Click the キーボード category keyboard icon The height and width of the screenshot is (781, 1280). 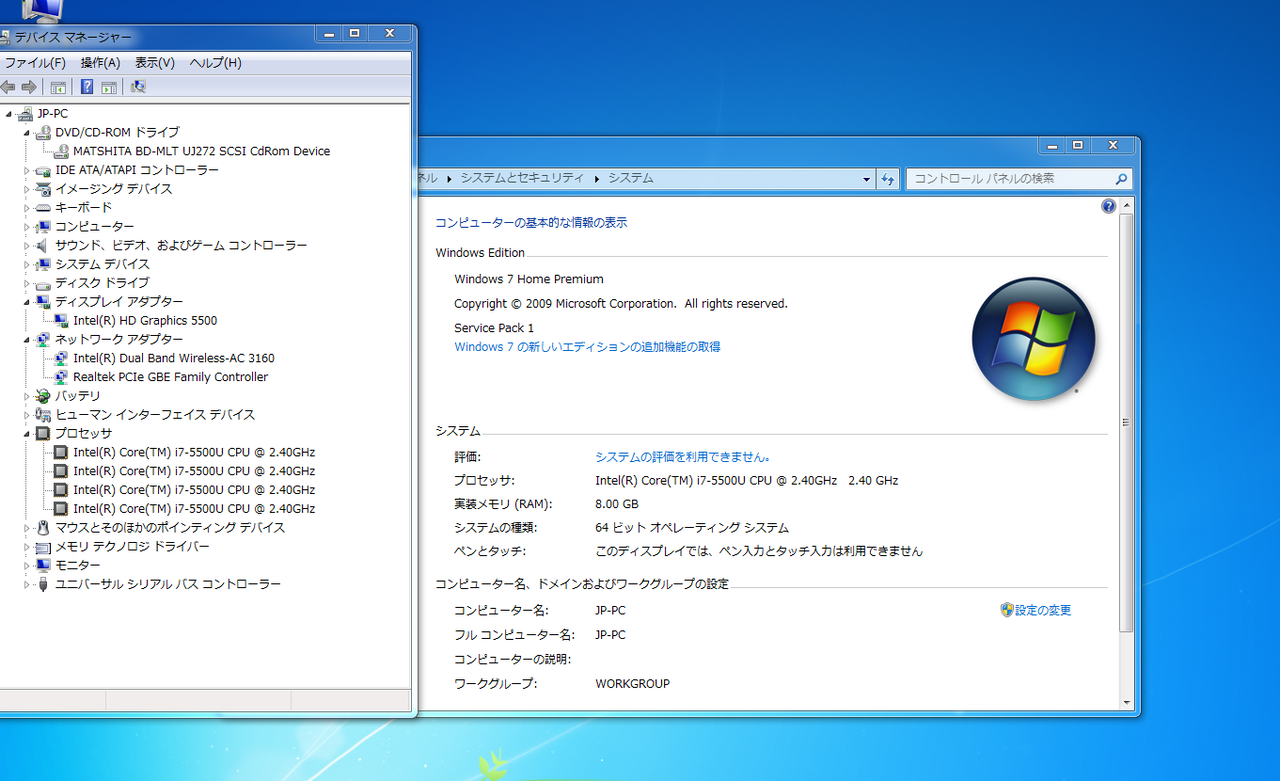click(x=43, y=207)
